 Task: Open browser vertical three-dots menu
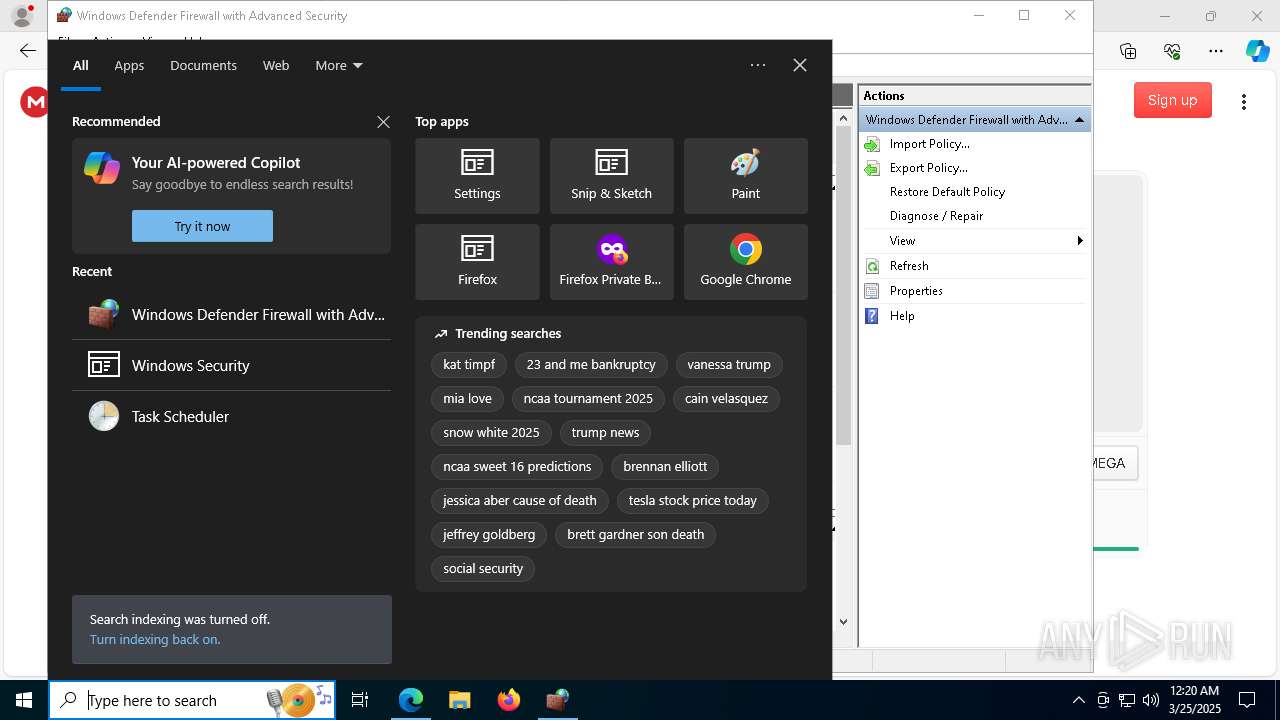1244,102
